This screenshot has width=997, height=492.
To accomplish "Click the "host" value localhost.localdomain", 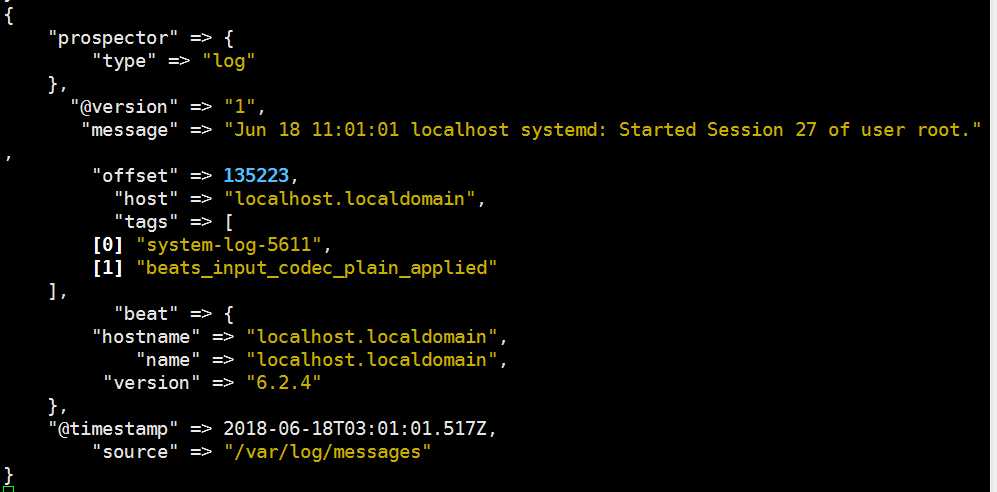I will coord(349,199).
